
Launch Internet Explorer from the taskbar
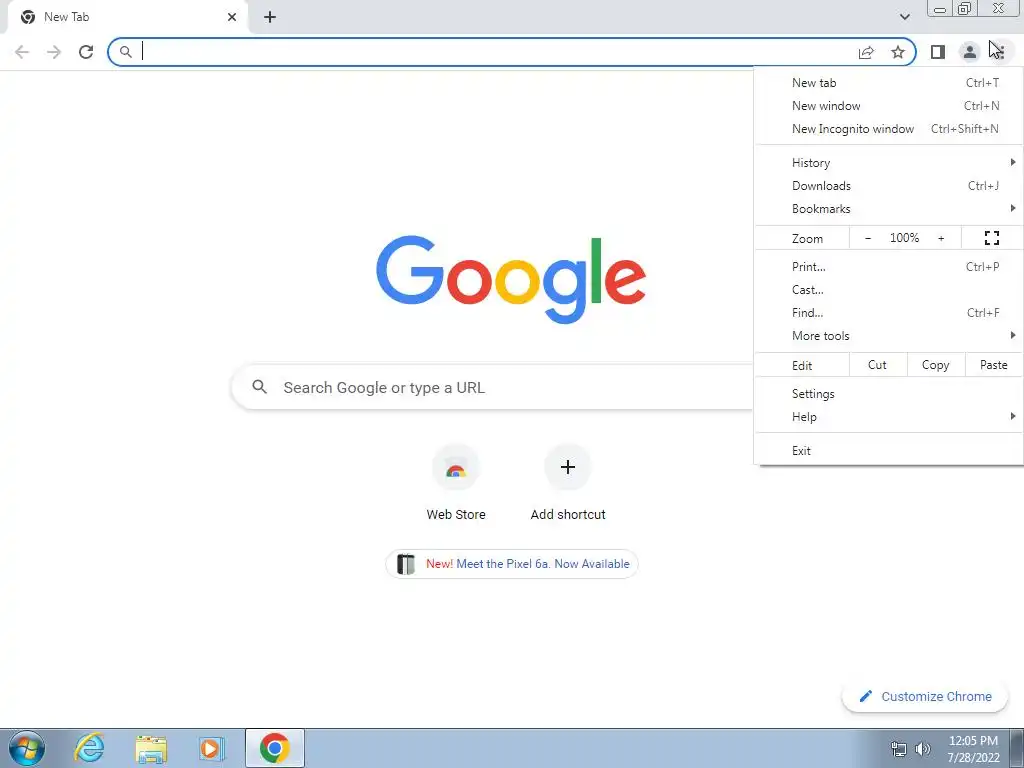point(89,748)
